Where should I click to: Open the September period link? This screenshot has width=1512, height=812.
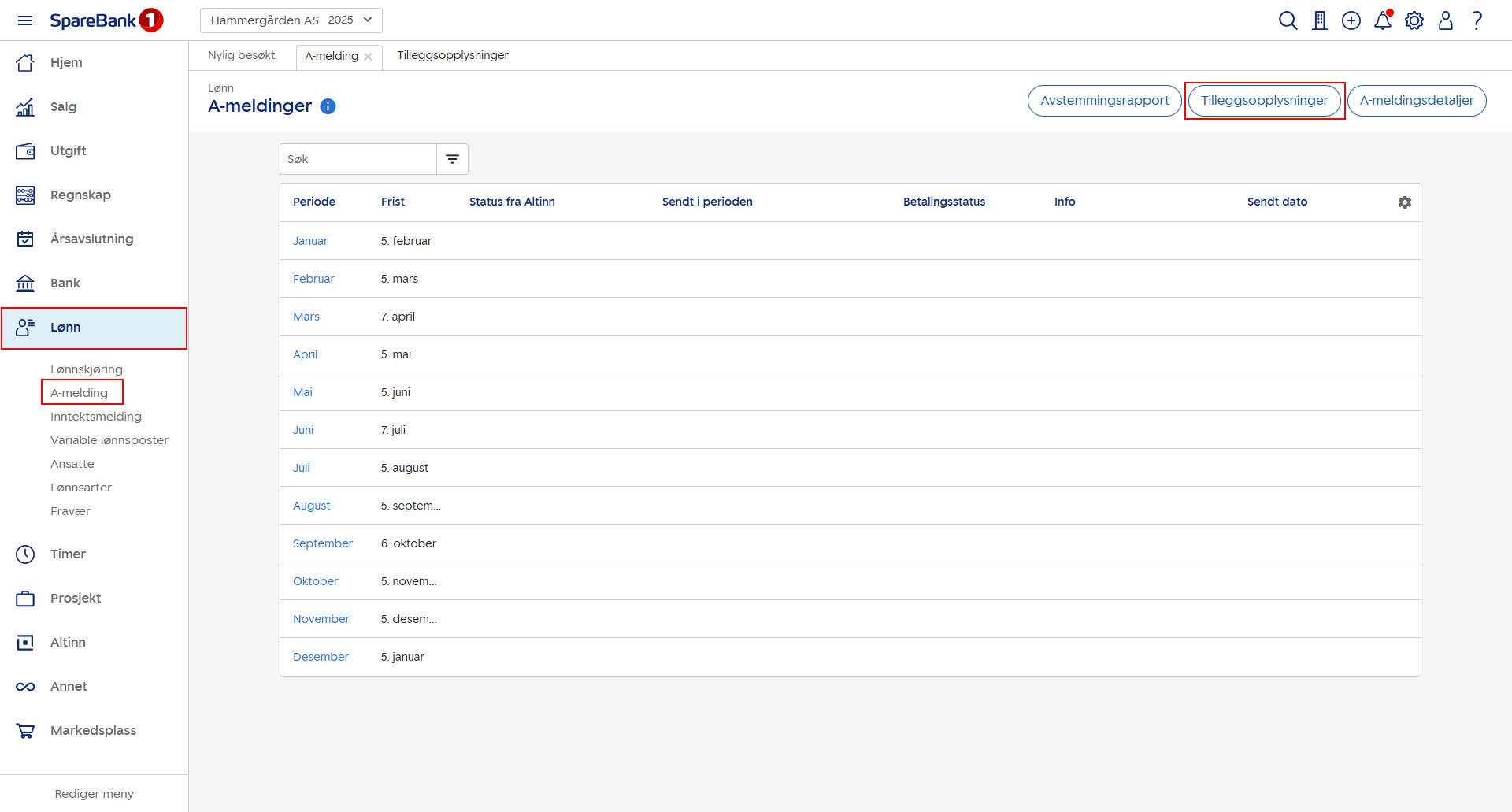click(323, 543)
